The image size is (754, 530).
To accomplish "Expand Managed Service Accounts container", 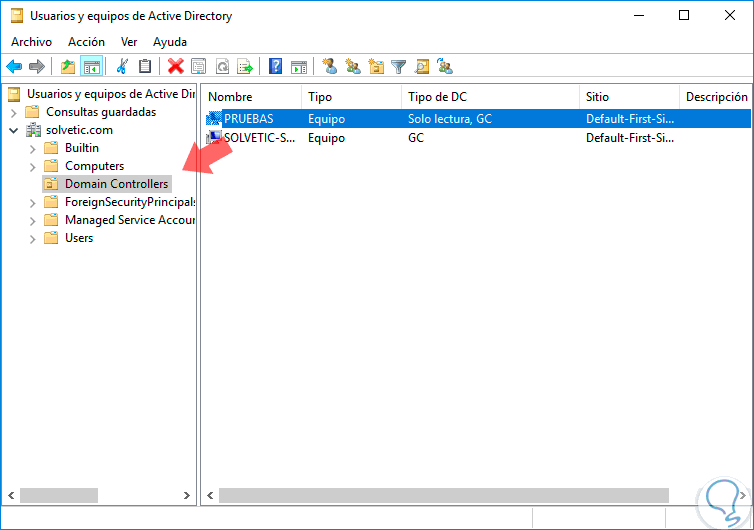I will coord(32,221).
